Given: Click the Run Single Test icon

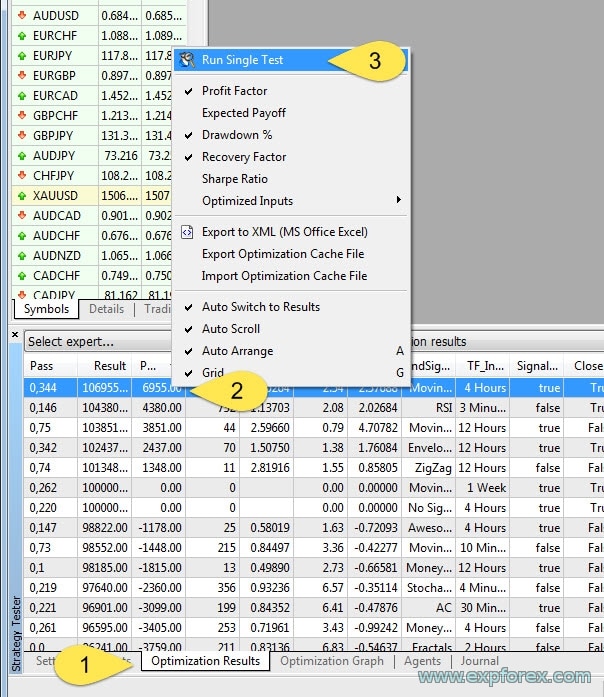Looking at the screenshot, I should click(x=187, y=60).
